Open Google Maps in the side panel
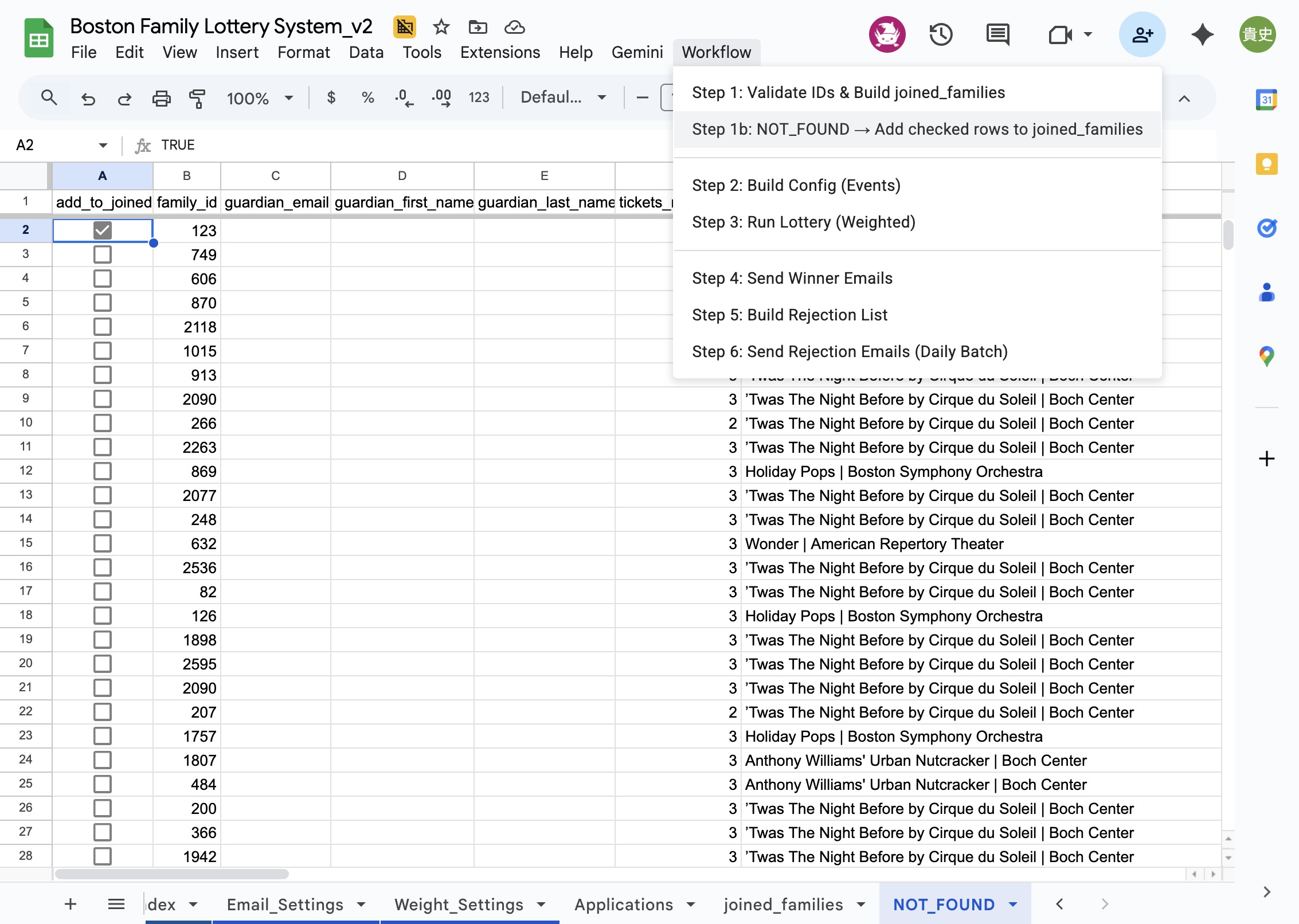This screenshot has height=924, width=1299. 1266,357
